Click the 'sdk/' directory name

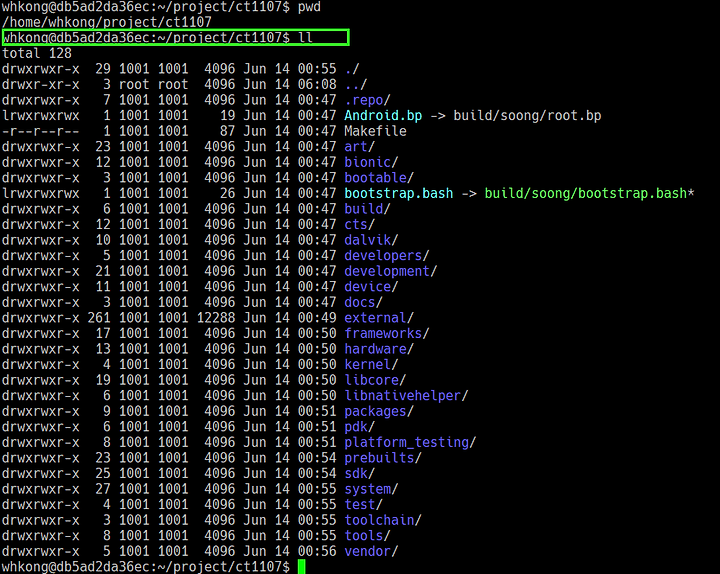coord(360,474)
